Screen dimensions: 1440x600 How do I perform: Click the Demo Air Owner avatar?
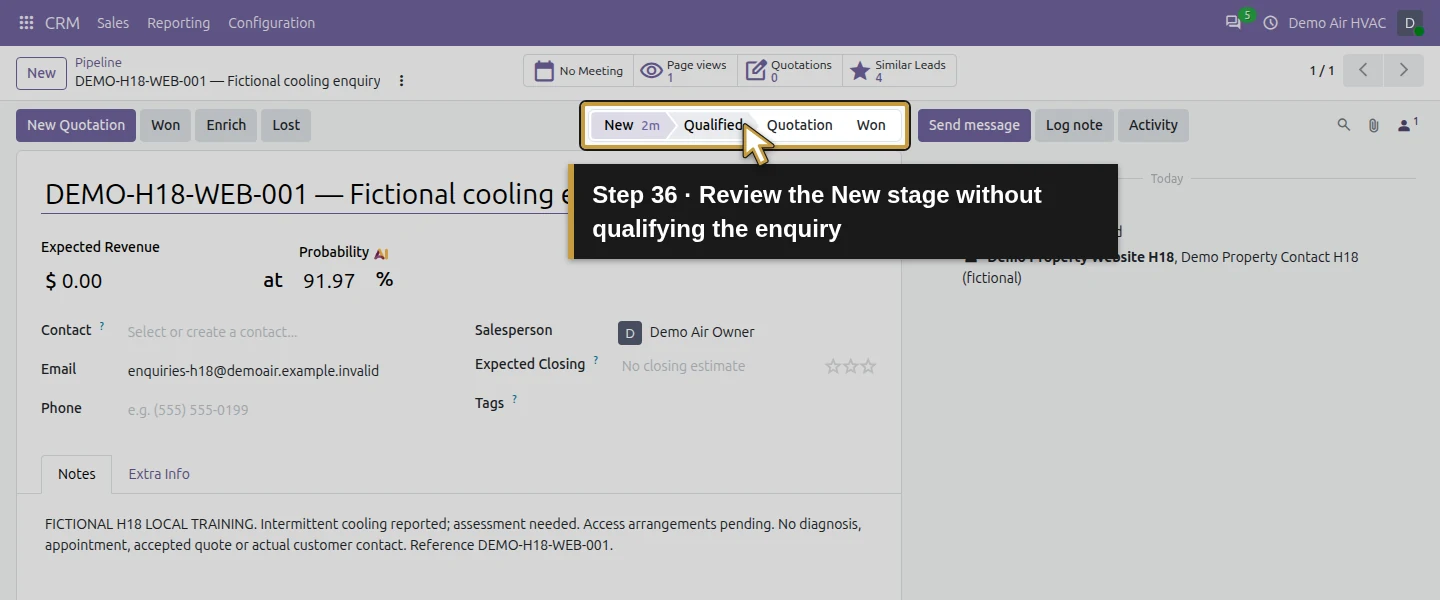[629, 332]
